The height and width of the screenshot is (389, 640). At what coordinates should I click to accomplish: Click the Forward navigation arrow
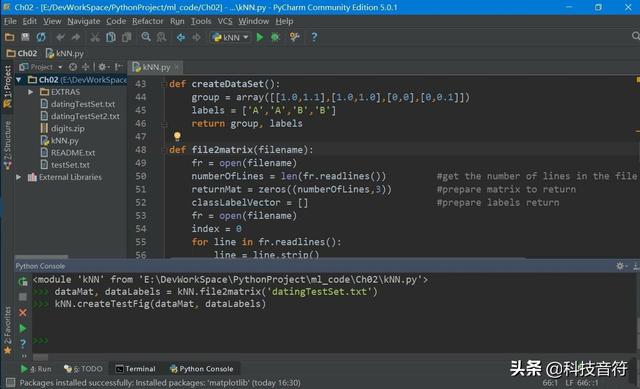pos(196,37)
